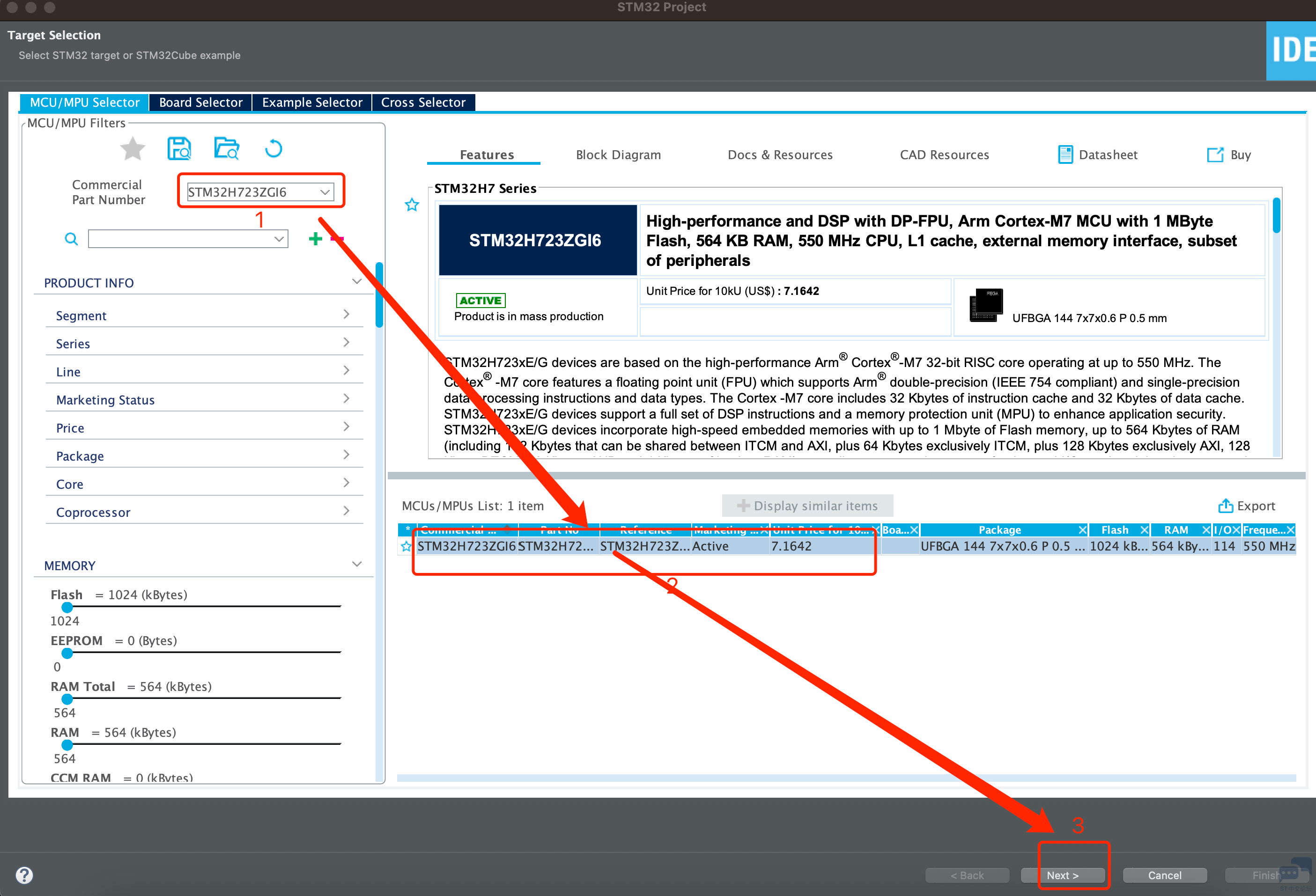
Task: Click the RAM column header
Action: 1176,530
